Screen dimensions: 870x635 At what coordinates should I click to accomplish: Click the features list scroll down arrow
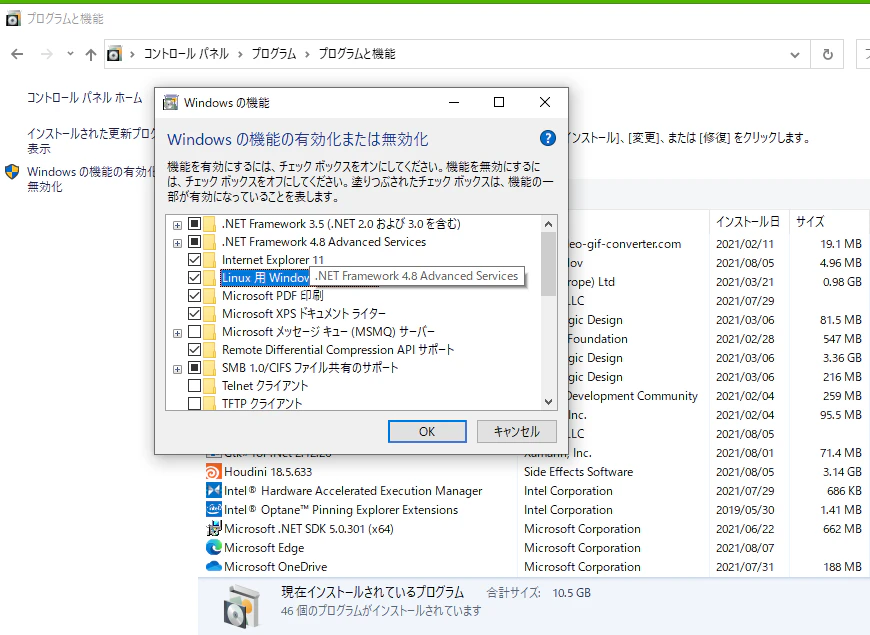point(548,402)
